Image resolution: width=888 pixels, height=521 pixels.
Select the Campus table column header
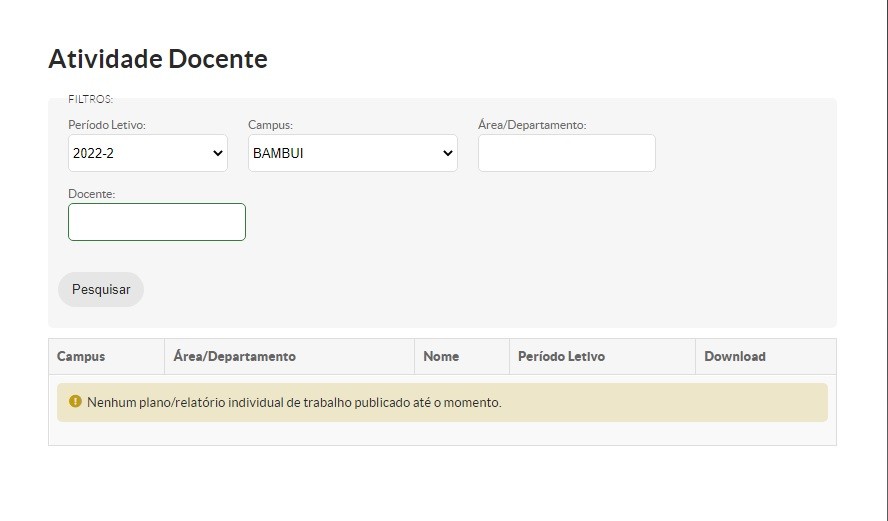tap(81, 356)
